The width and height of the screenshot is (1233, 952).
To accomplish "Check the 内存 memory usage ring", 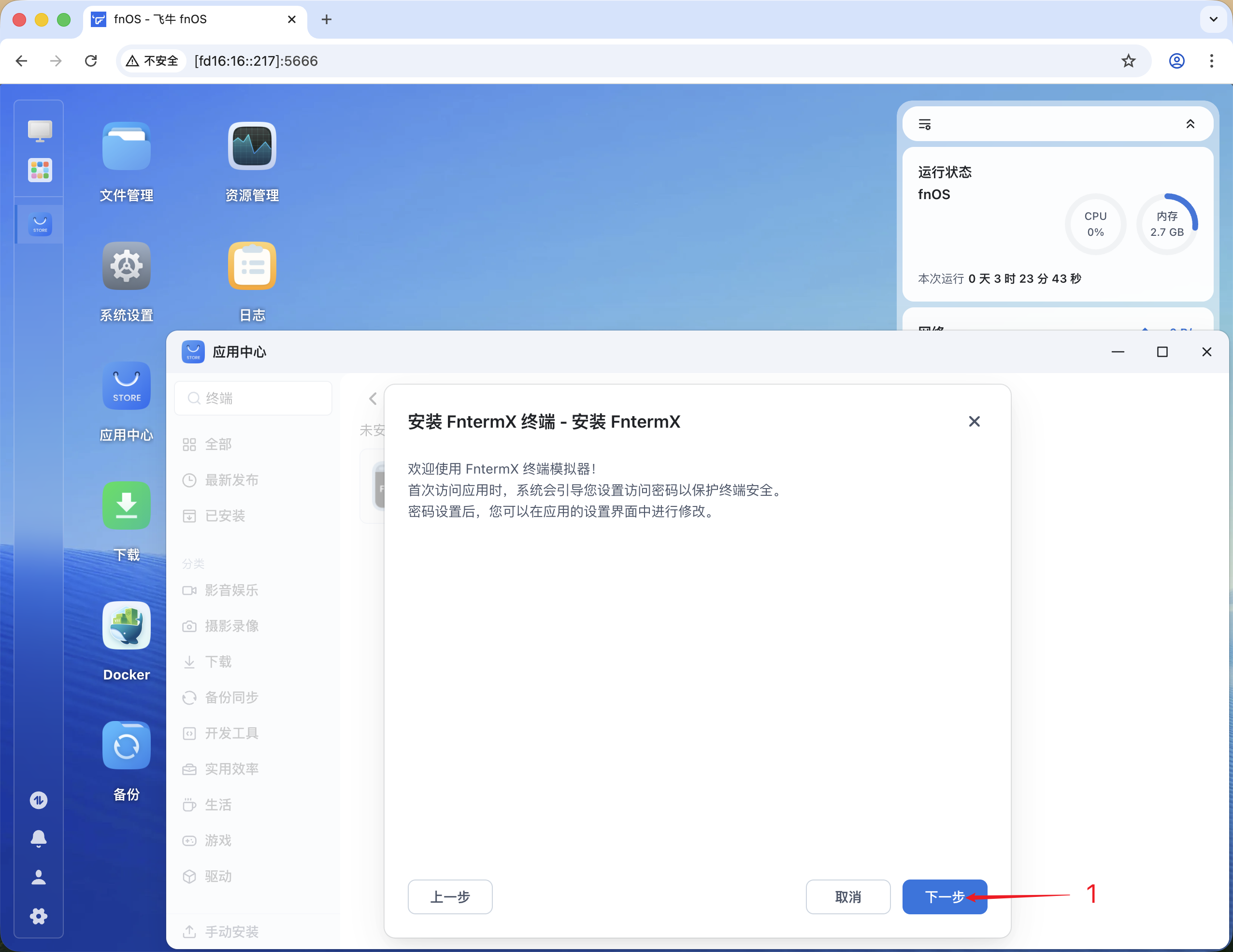I will [x=1167, y=224].
